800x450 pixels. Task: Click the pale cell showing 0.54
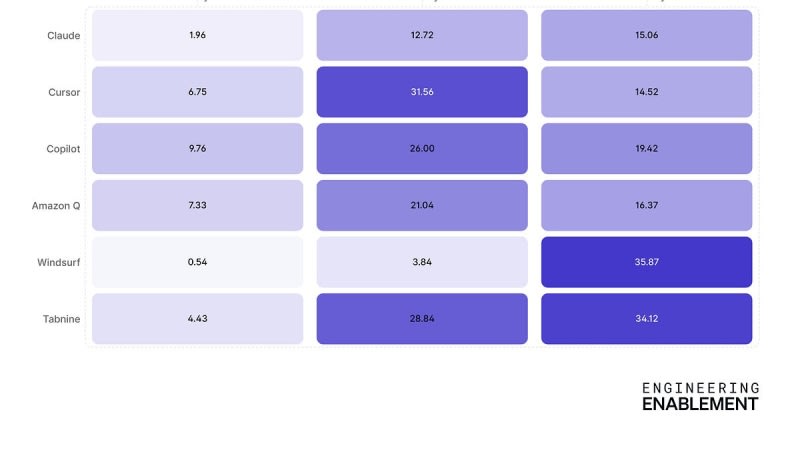pos(197,262)
